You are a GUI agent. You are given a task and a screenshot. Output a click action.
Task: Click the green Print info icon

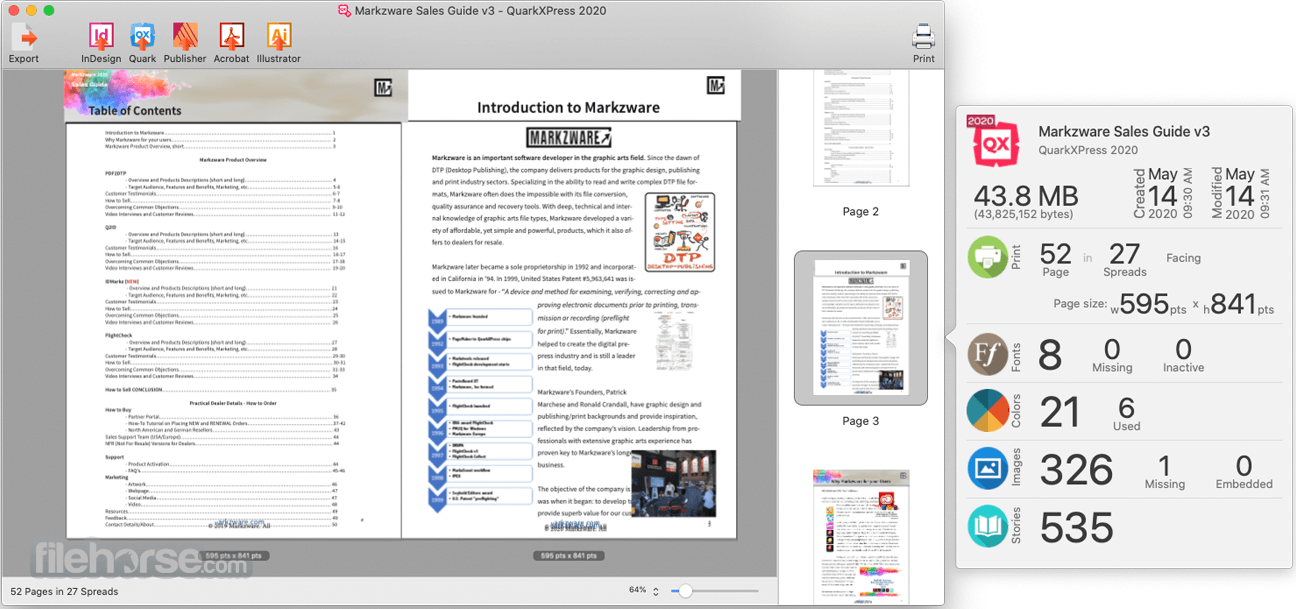[987, 257]
